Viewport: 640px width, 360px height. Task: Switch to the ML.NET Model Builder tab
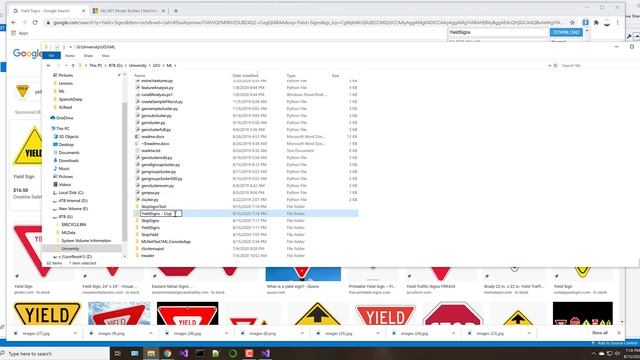128,11
